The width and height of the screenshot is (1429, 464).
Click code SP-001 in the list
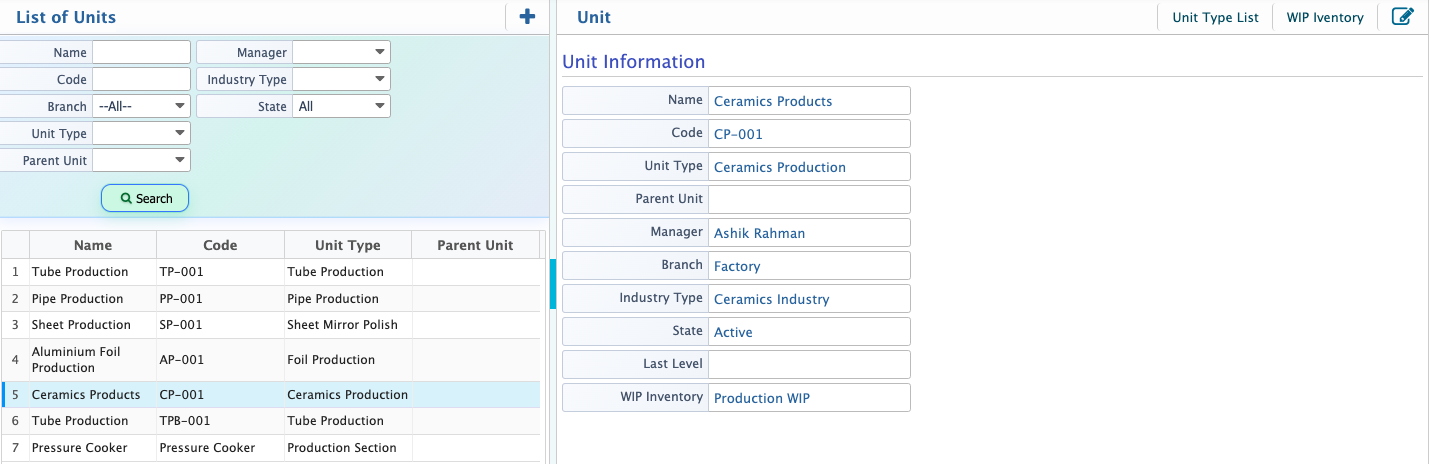tap(181, 325)
